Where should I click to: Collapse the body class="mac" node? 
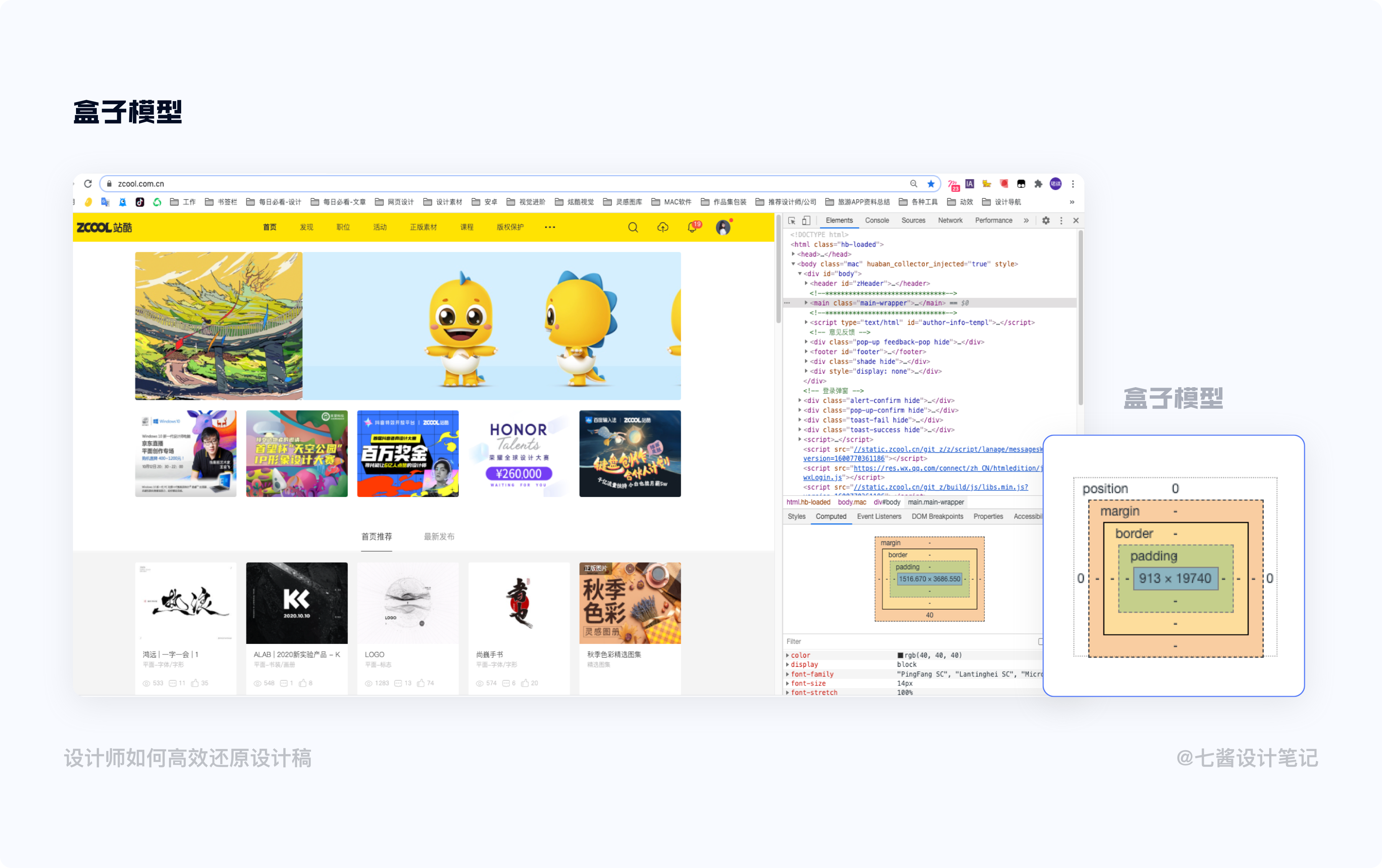tap(794, 264)
